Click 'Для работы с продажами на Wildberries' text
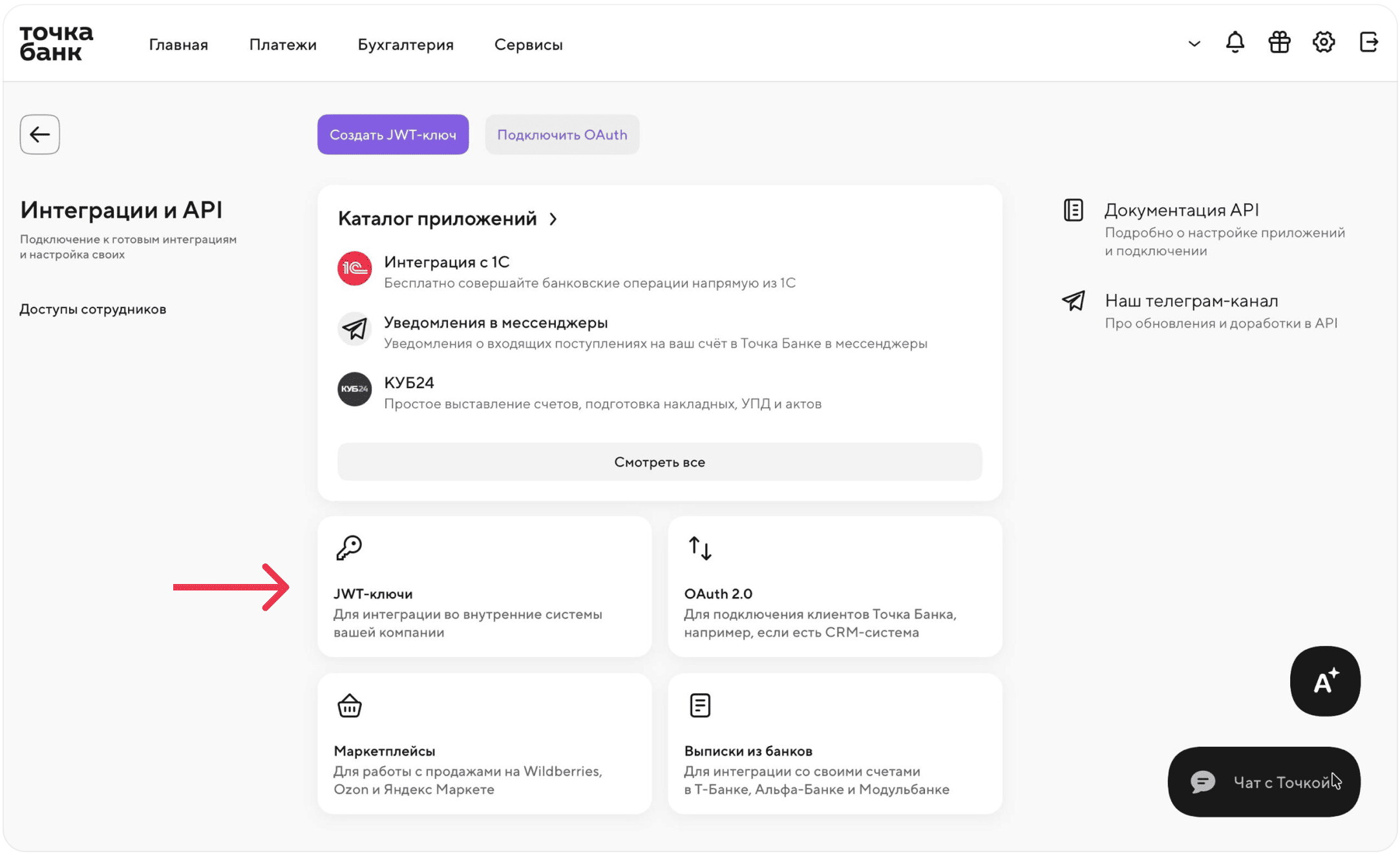The height and width of the screenshot is (856, 1400). (x=468, y=771)
